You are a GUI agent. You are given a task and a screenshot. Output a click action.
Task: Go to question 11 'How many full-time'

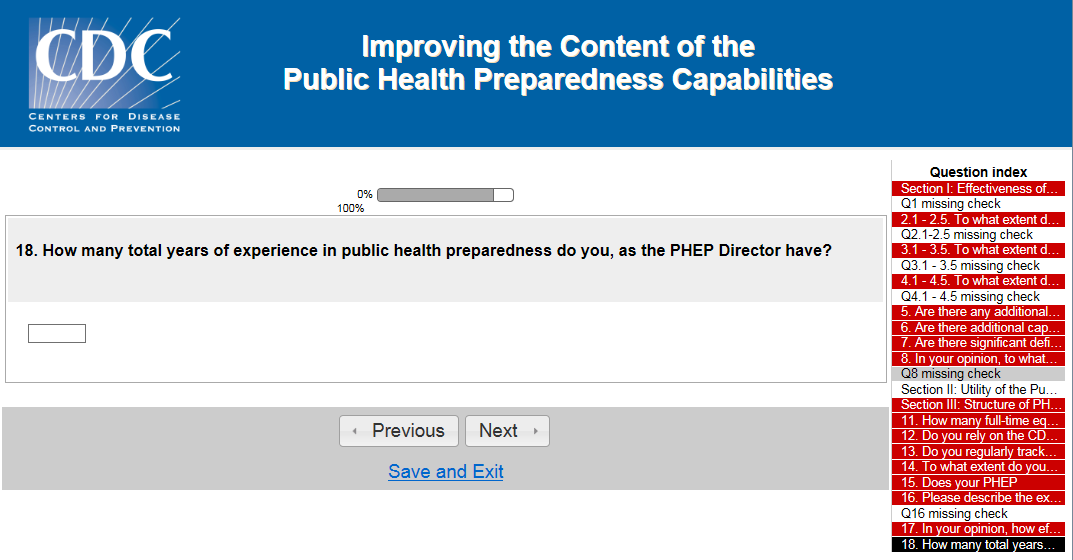(978, 421)
